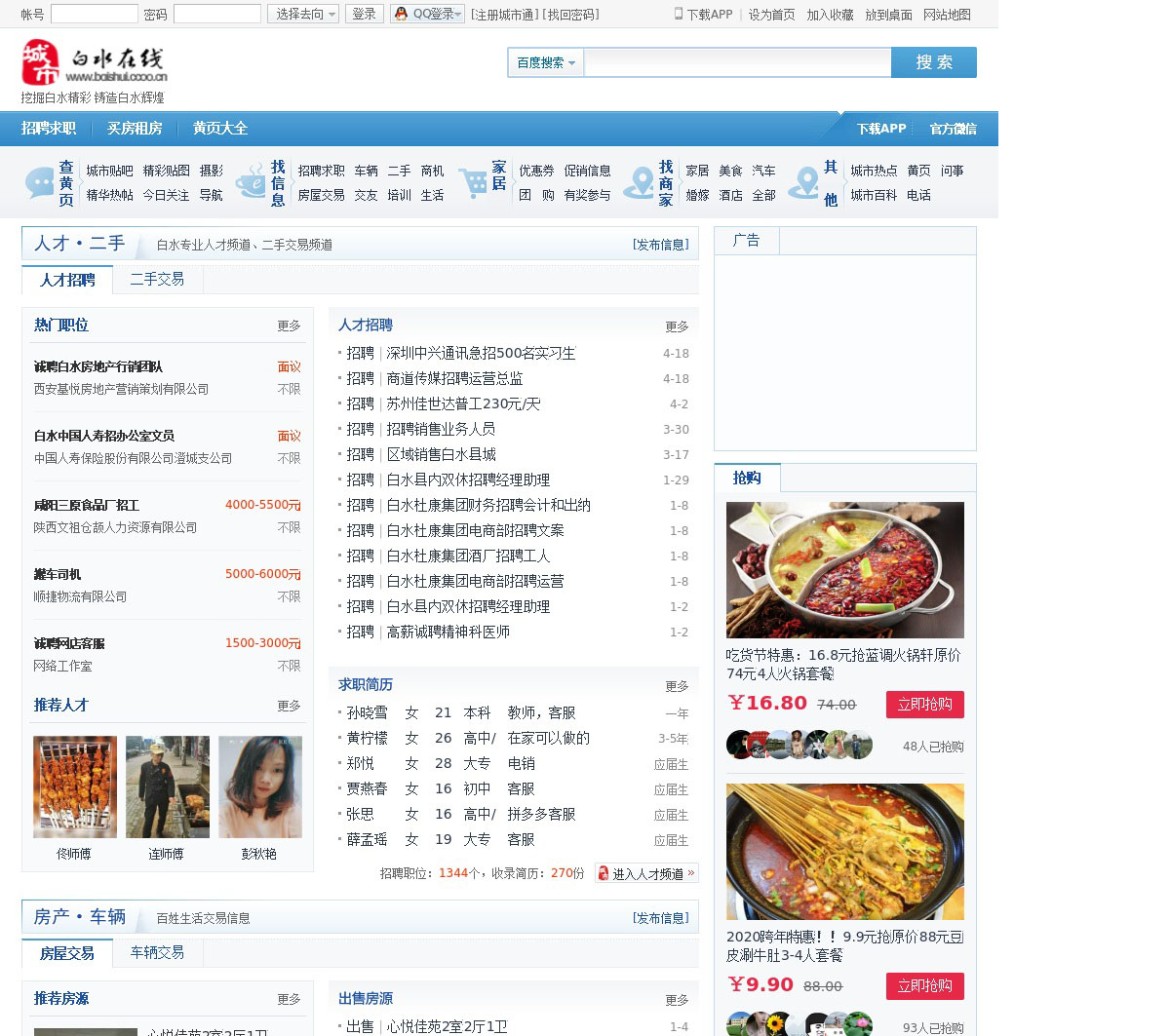Click the blue 搜索 button
Image resolution: width=1170 pixels, height=1036 pixels.
(934, 62)
